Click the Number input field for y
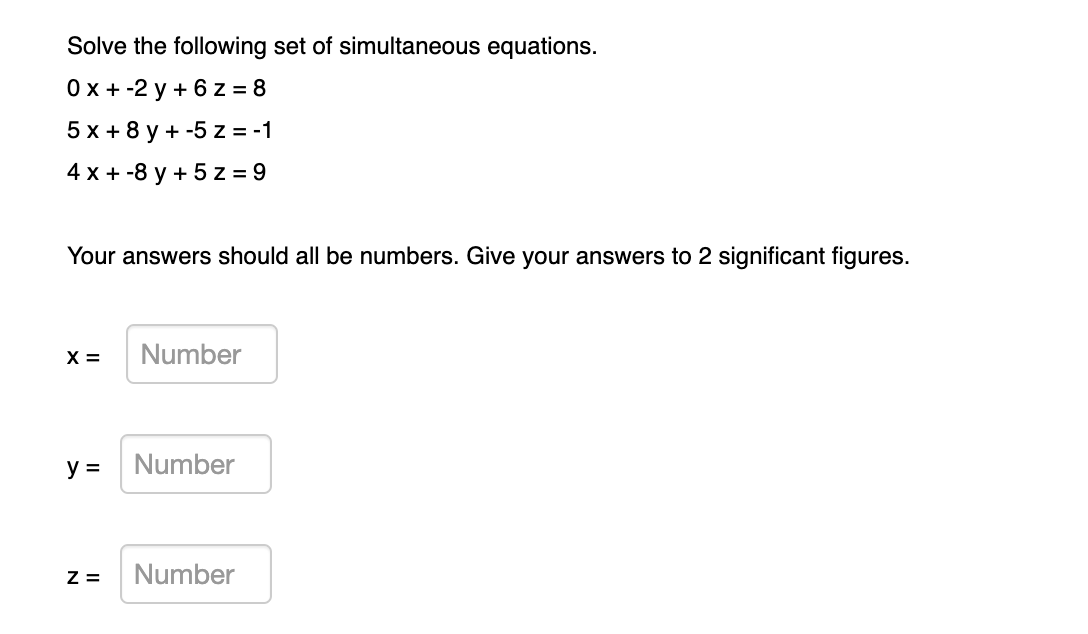 195,464
